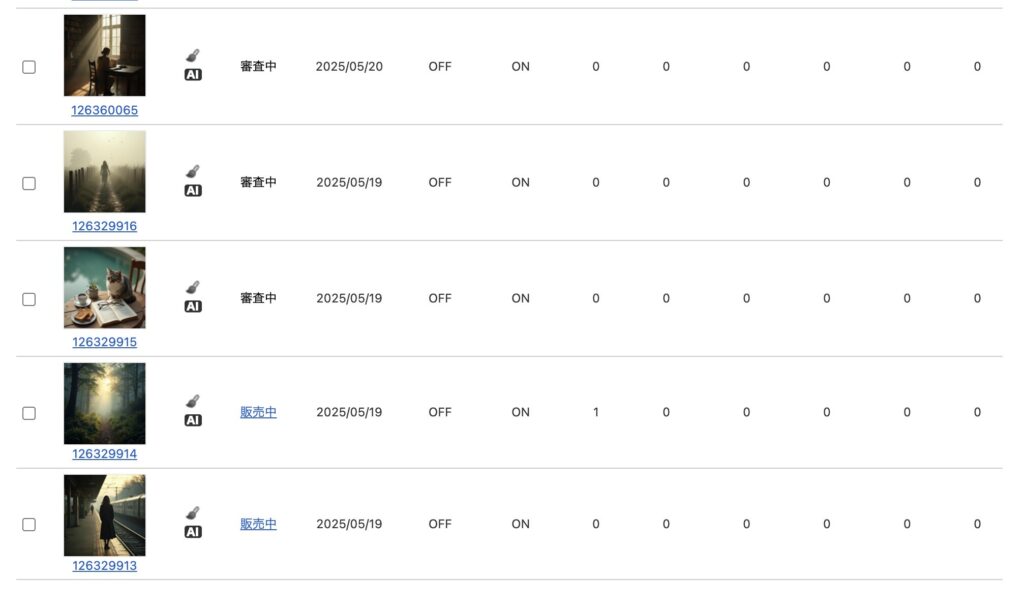Follow the 販売中 link for item 126329913

(x=258, y=523)
